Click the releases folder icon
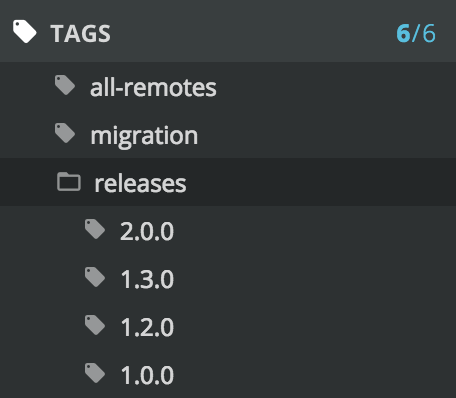 tap(69, 182)
